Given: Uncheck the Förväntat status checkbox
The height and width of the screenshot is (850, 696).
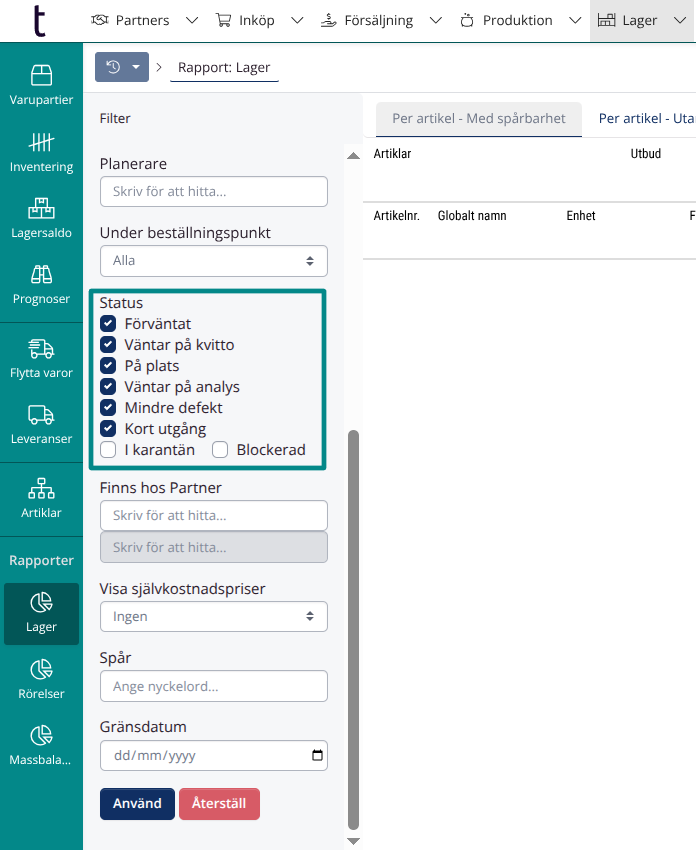Looking at the screenshot, I should tap(109, 324).
